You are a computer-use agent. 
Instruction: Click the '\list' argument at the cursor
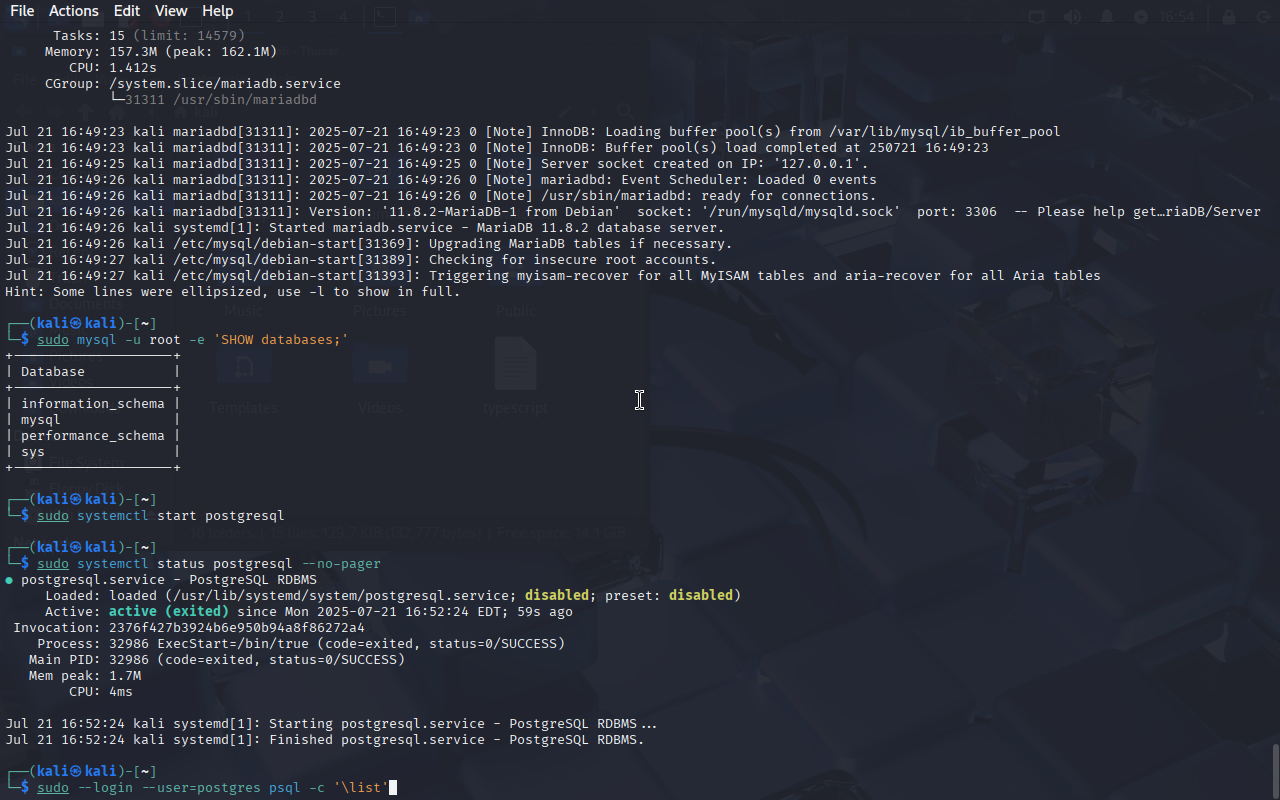[361, 788]
